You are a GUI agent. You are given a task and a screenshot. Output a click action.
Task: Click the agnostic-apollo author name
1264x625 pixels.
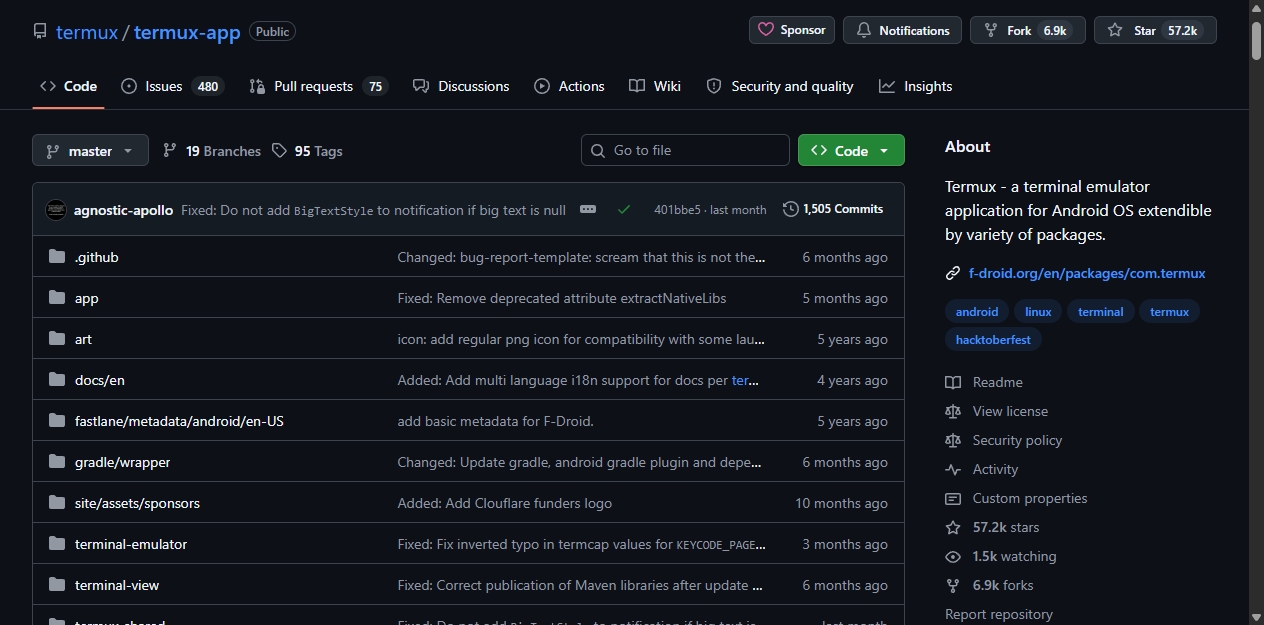(x=123, y=210)
